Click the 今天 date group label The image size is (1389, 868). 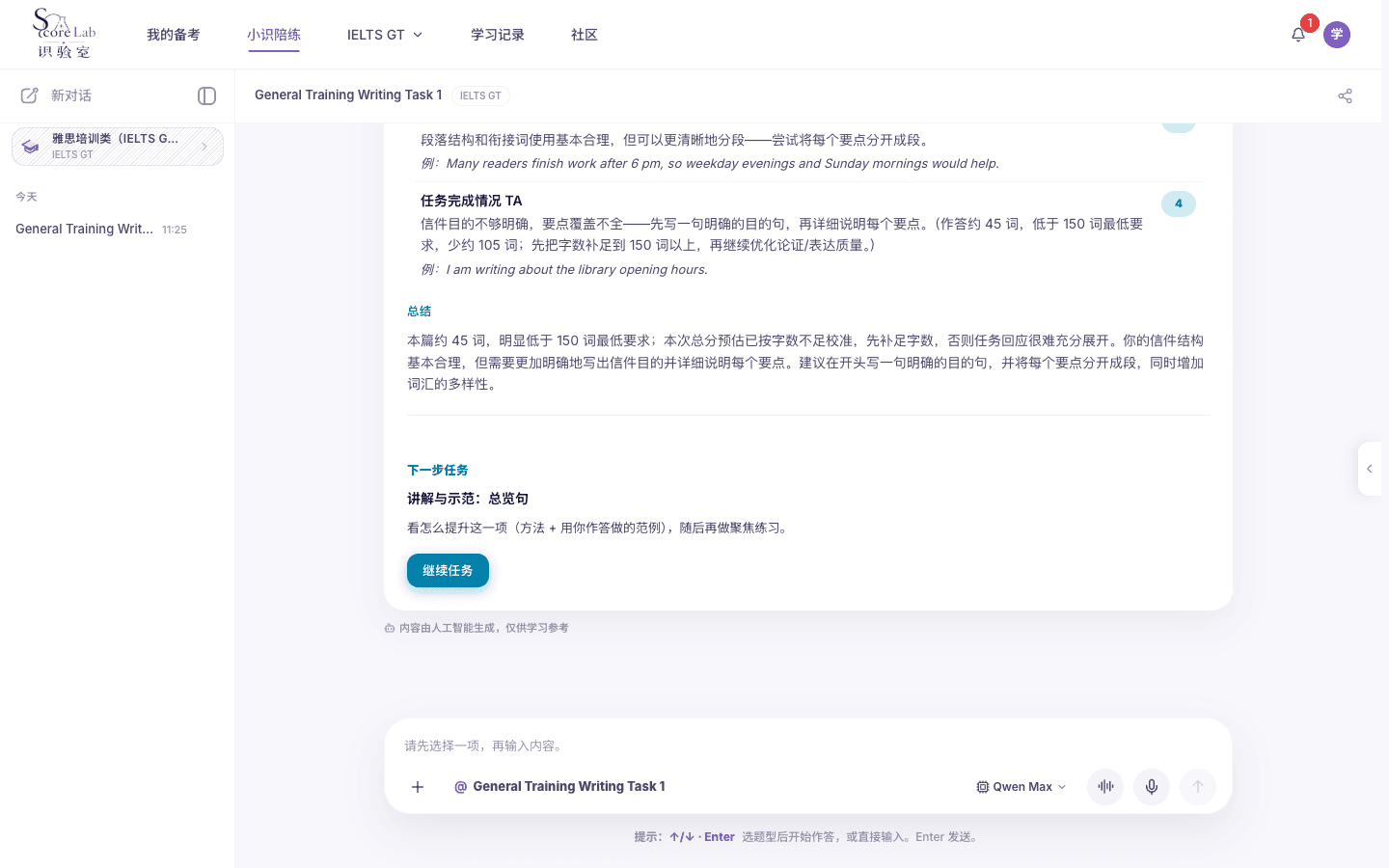coord(26,197)
